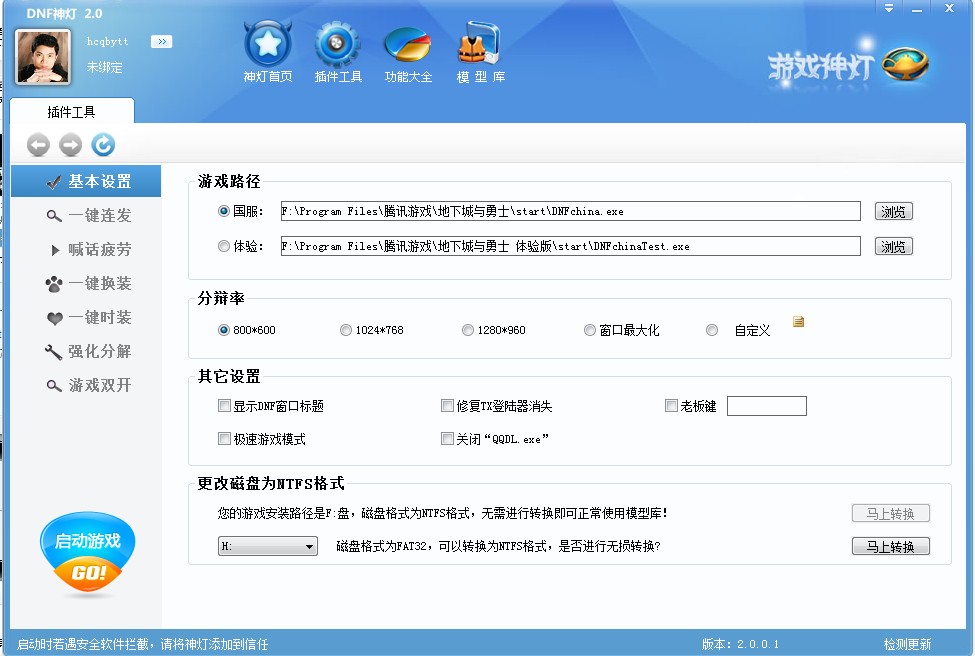Click 浏览 for the 国服 path
The width and height of the screenshot is (975, 656).
click(894, 211)
